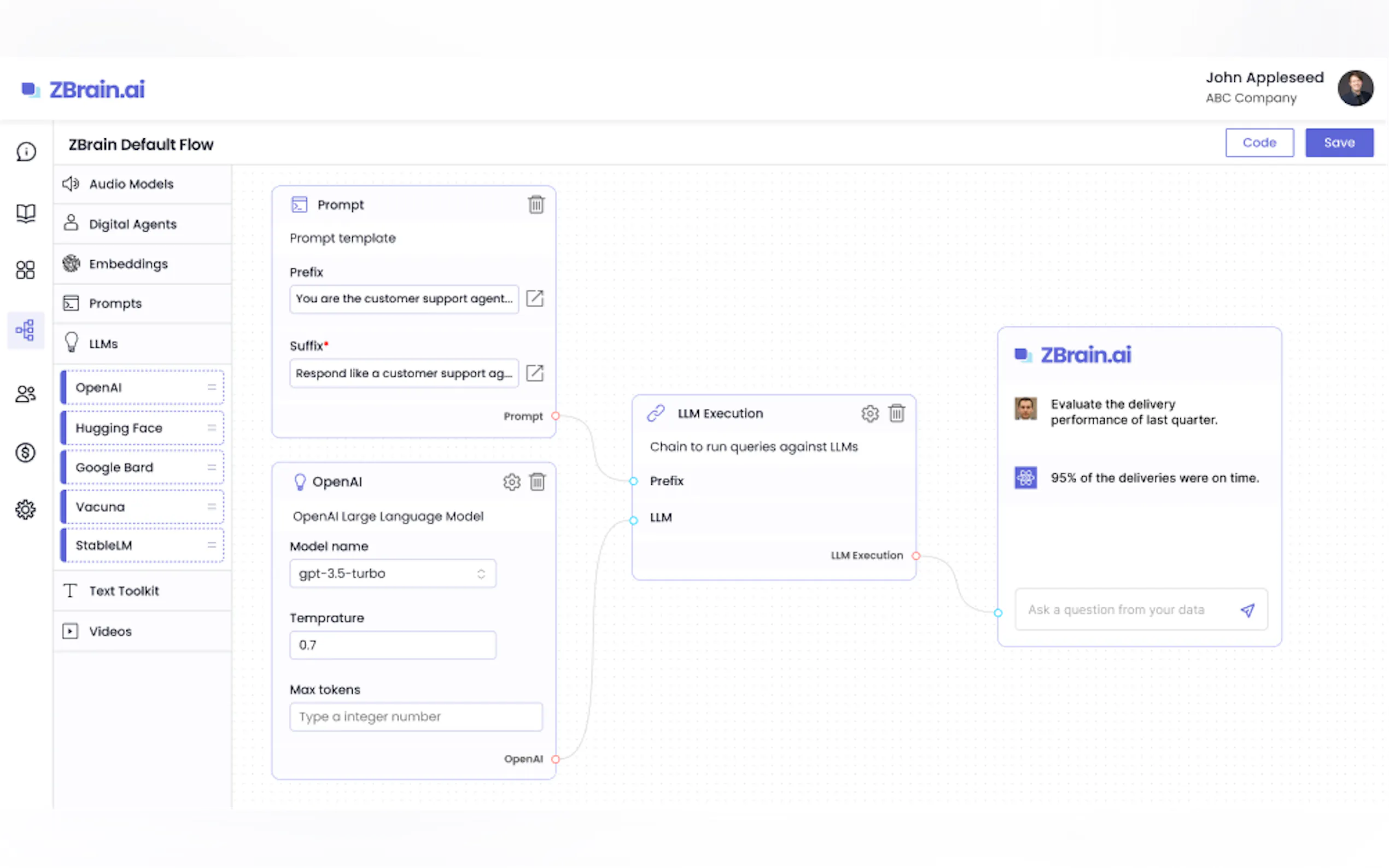Image resolution: width=1389 pixels, height=868 pixels.
Task: Open the Model name gpt-3.5-turbo dropdown
Action: click(x=393, y=573)
